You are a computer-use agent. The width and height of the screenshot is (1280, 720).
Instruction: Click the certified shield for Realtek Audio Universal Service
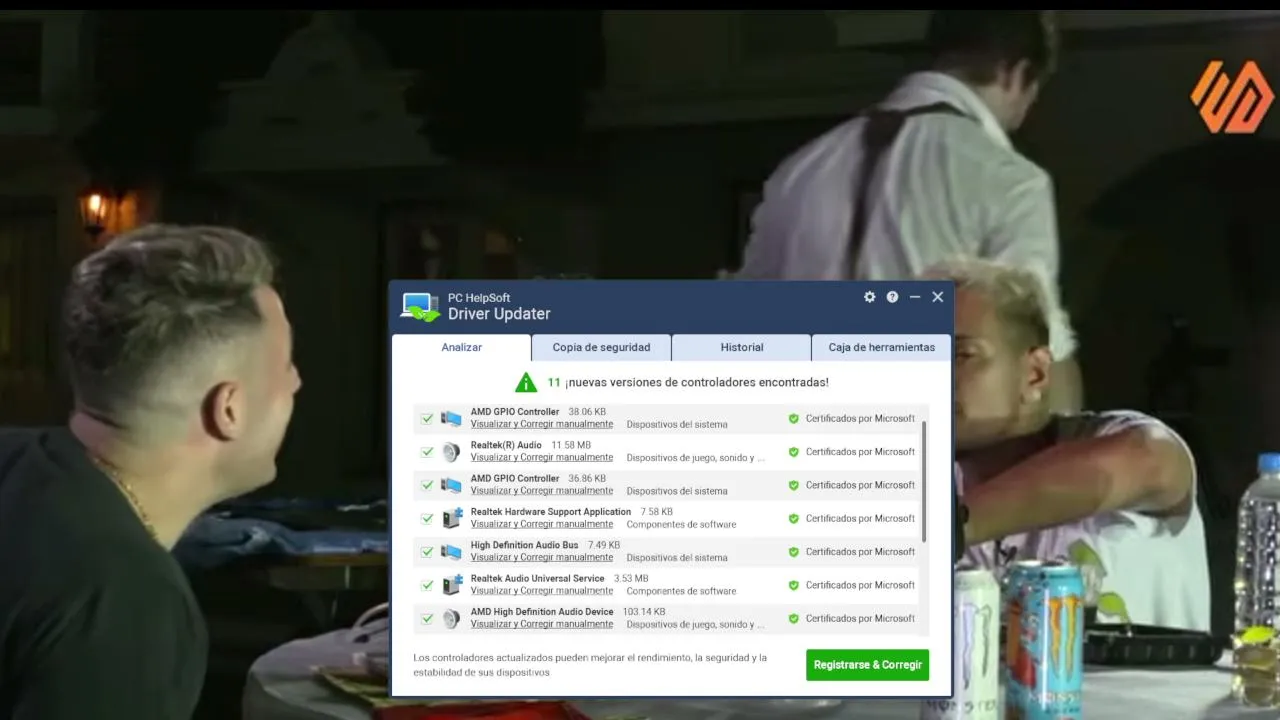pyautogui.click(x=794, y=585)
